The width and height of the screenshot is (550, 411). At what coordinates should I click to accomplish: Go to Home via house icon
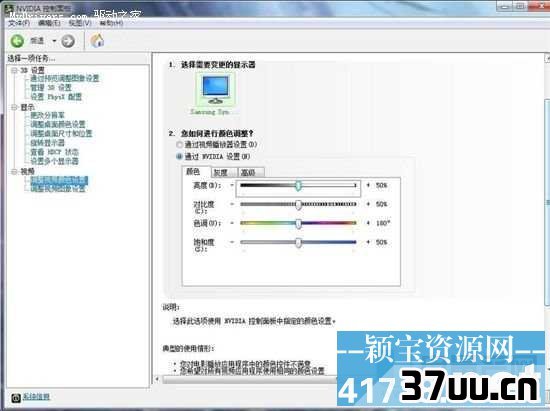pyautogui.click(x=97, y=41)
